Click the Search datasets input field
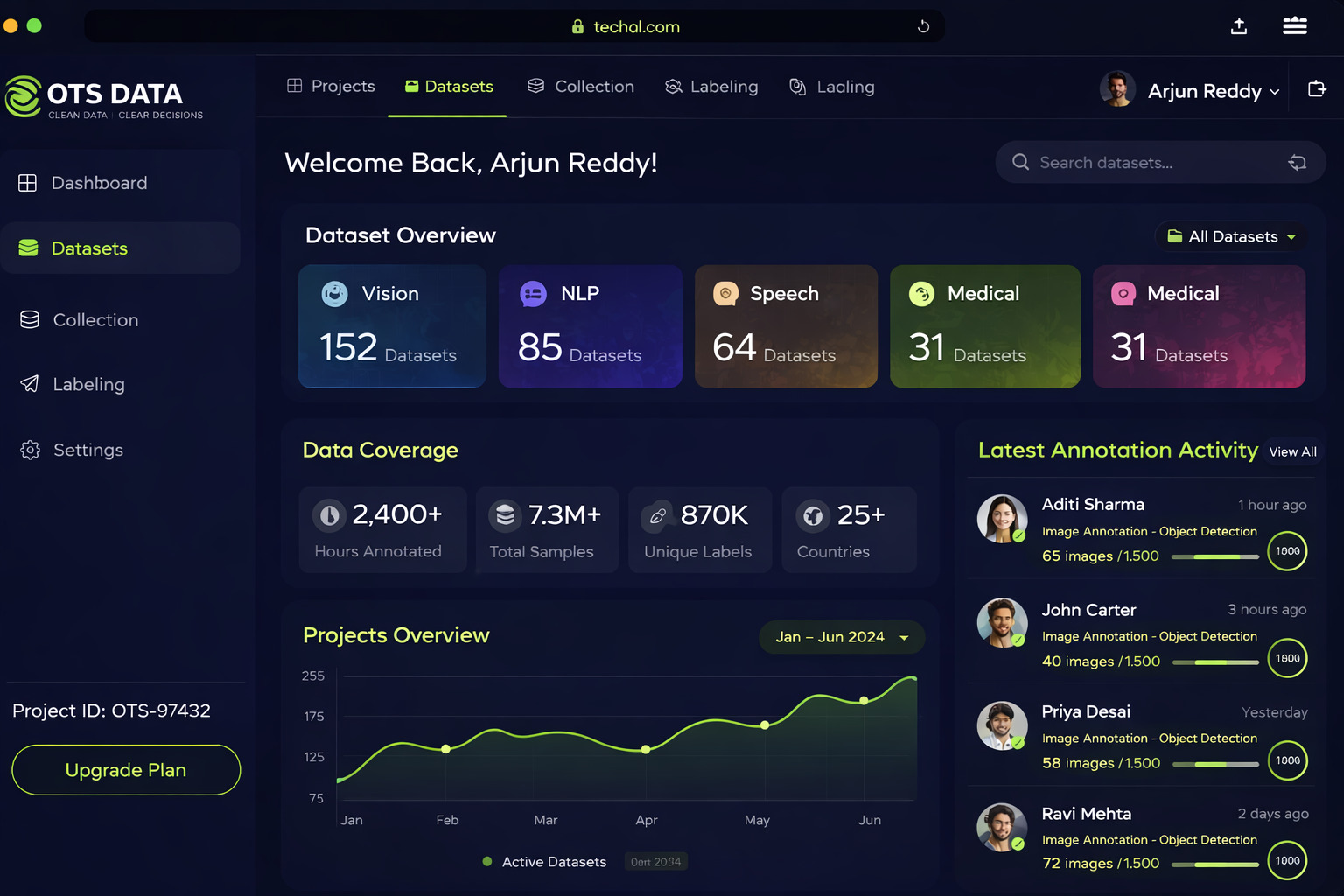The image size is (1344, 896). (1146, 163)
